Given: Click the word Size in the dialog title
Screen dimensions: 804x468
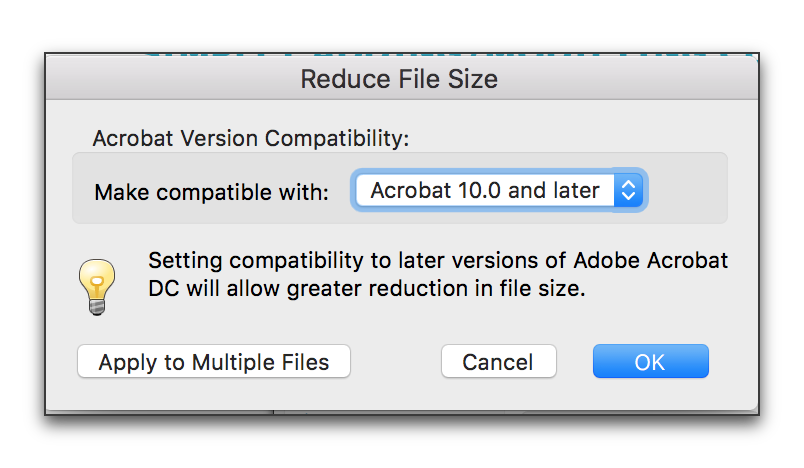Looking at the screenshot, I should click(472, 79).
